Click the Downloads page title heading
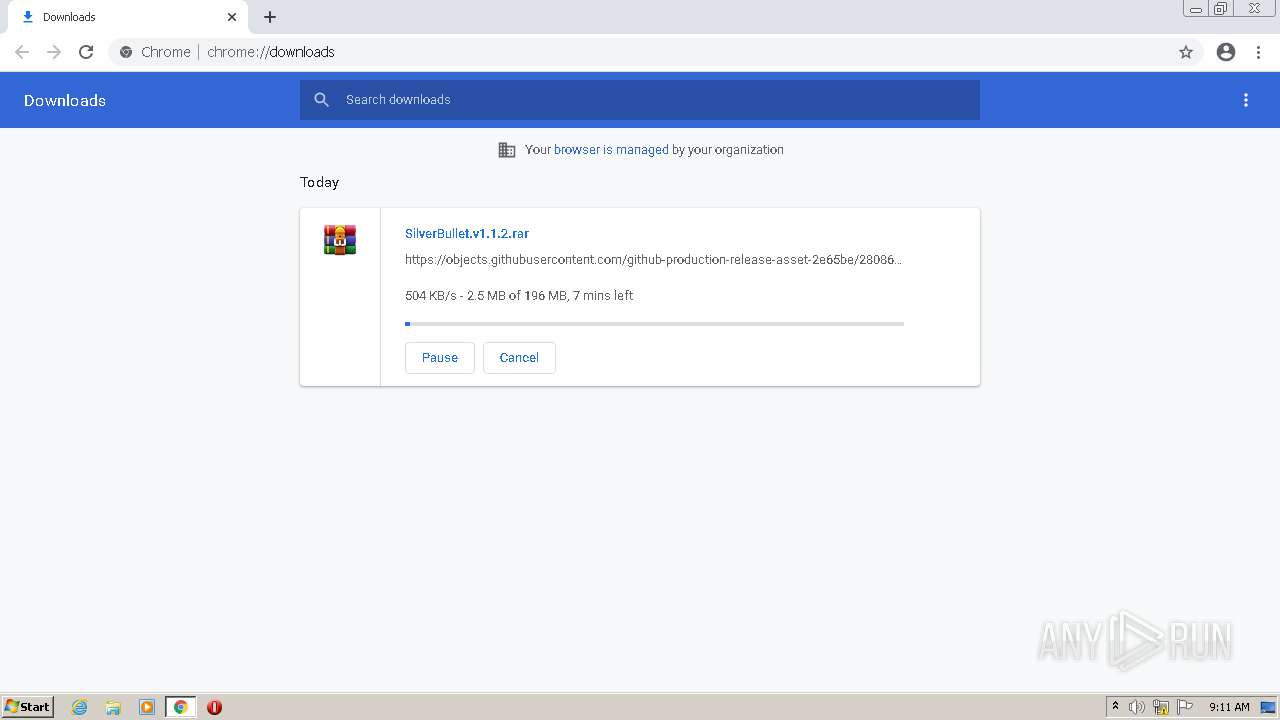 point(65,100)
